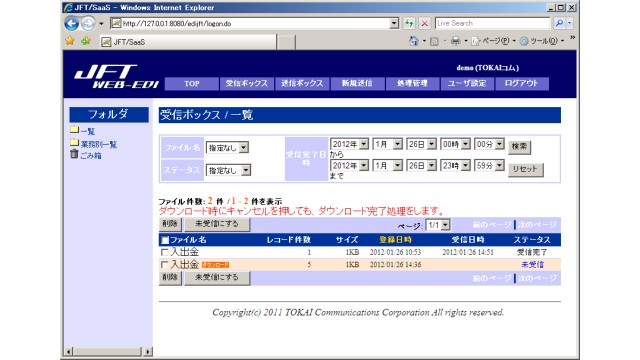Click the sidebar scroll left arrow

[x=69, y=351]
